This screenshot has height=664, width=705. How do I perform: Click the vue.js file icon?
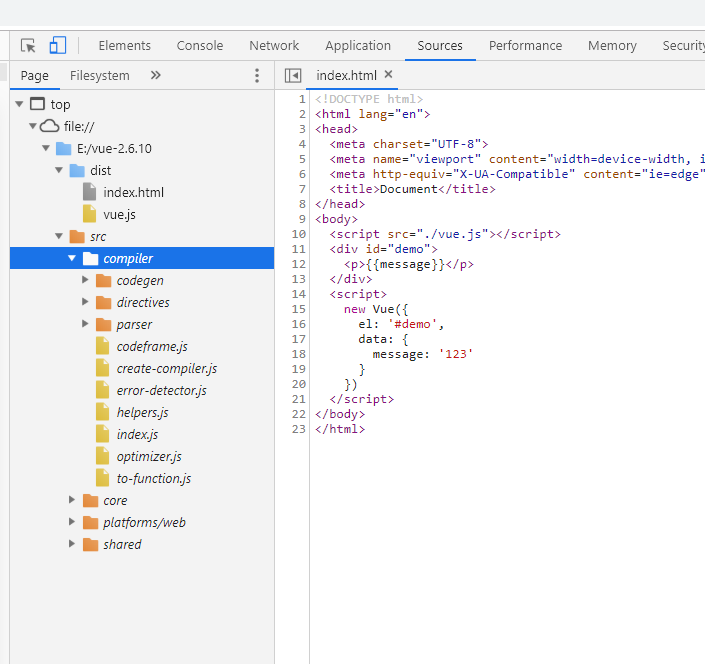89,214
